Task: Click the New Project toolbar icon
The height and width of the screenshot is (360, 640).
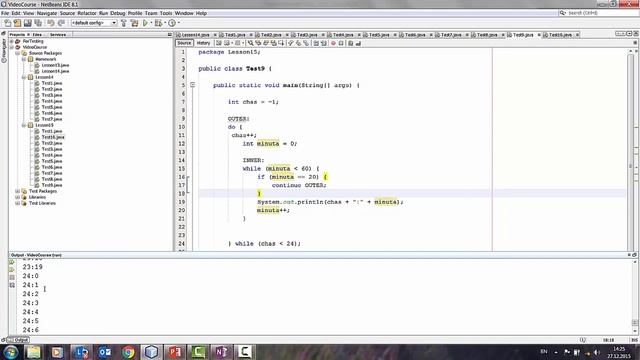Action: point(17,23)
